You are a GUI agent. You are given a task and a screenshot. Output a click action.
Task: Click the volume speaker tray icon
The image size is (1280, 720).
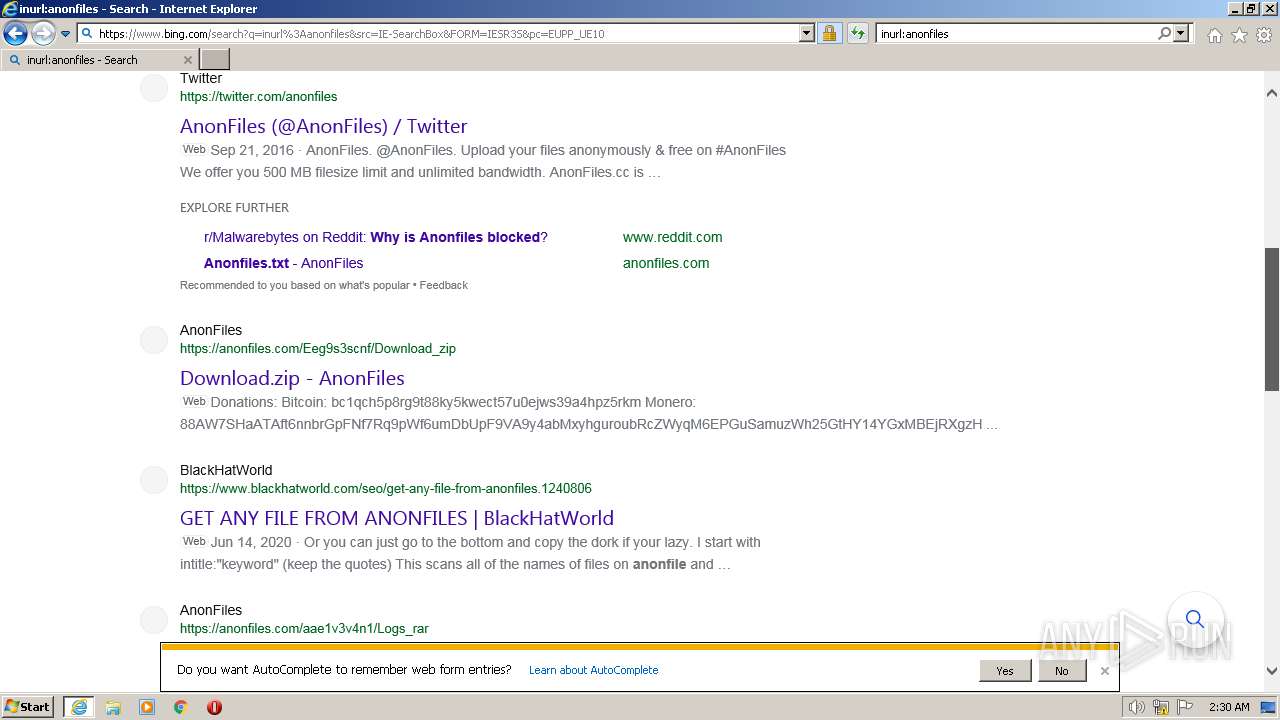coord(1137,707)
